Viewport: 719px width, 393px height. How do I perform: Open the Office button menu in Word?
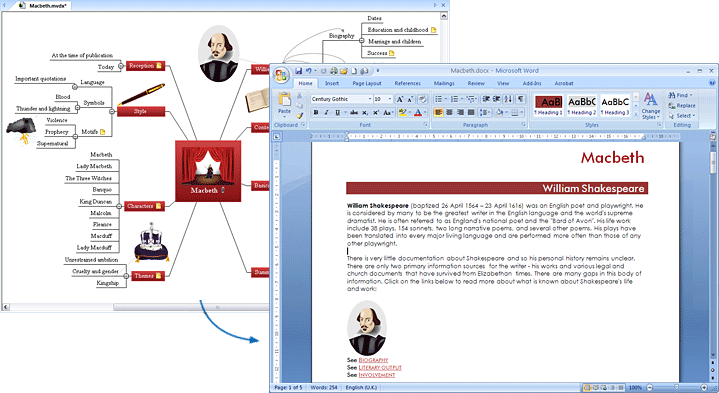coord(280,75)
